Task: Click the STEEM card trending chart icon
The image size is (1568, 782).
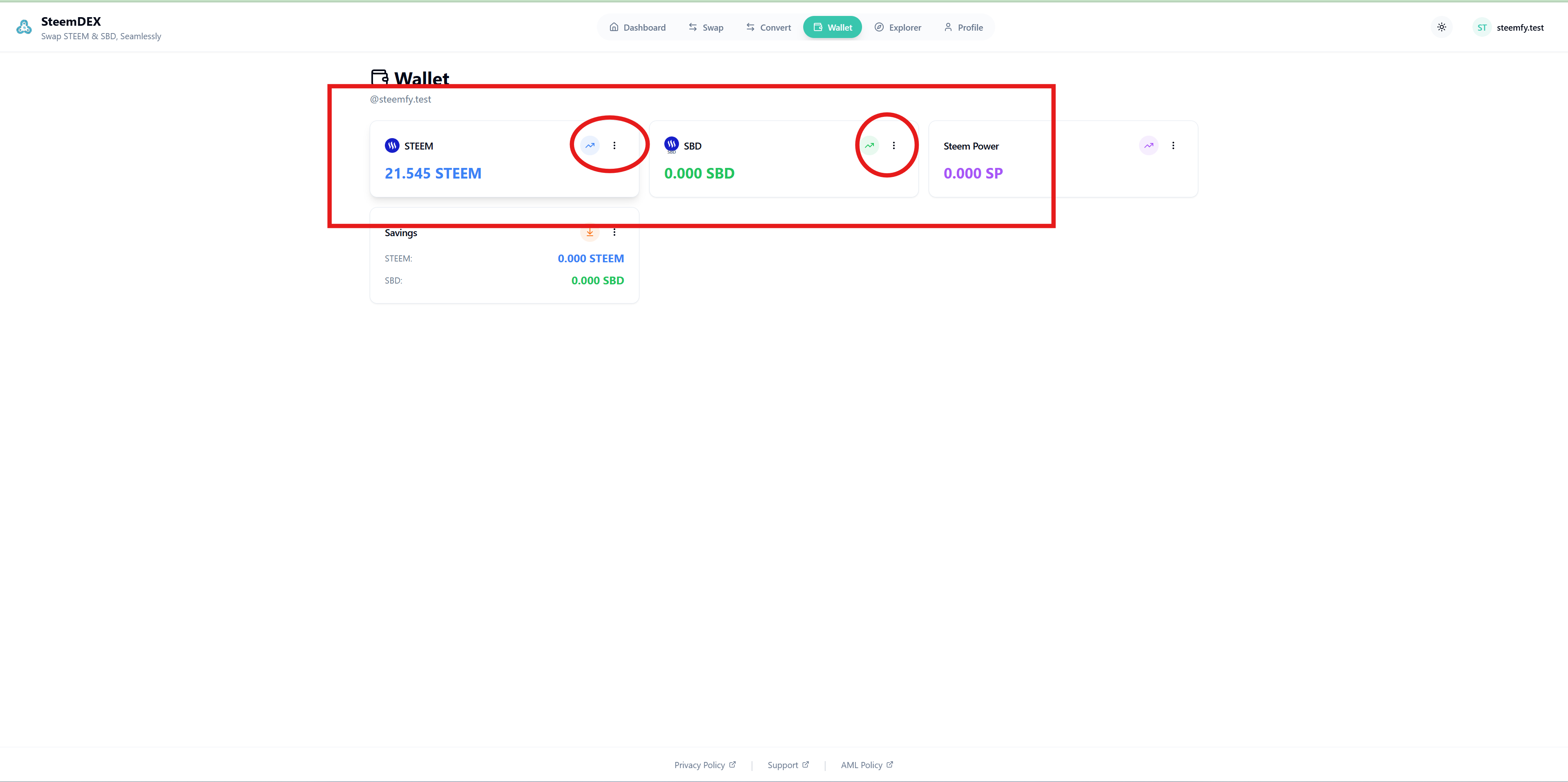Action: tap(590, 145)
